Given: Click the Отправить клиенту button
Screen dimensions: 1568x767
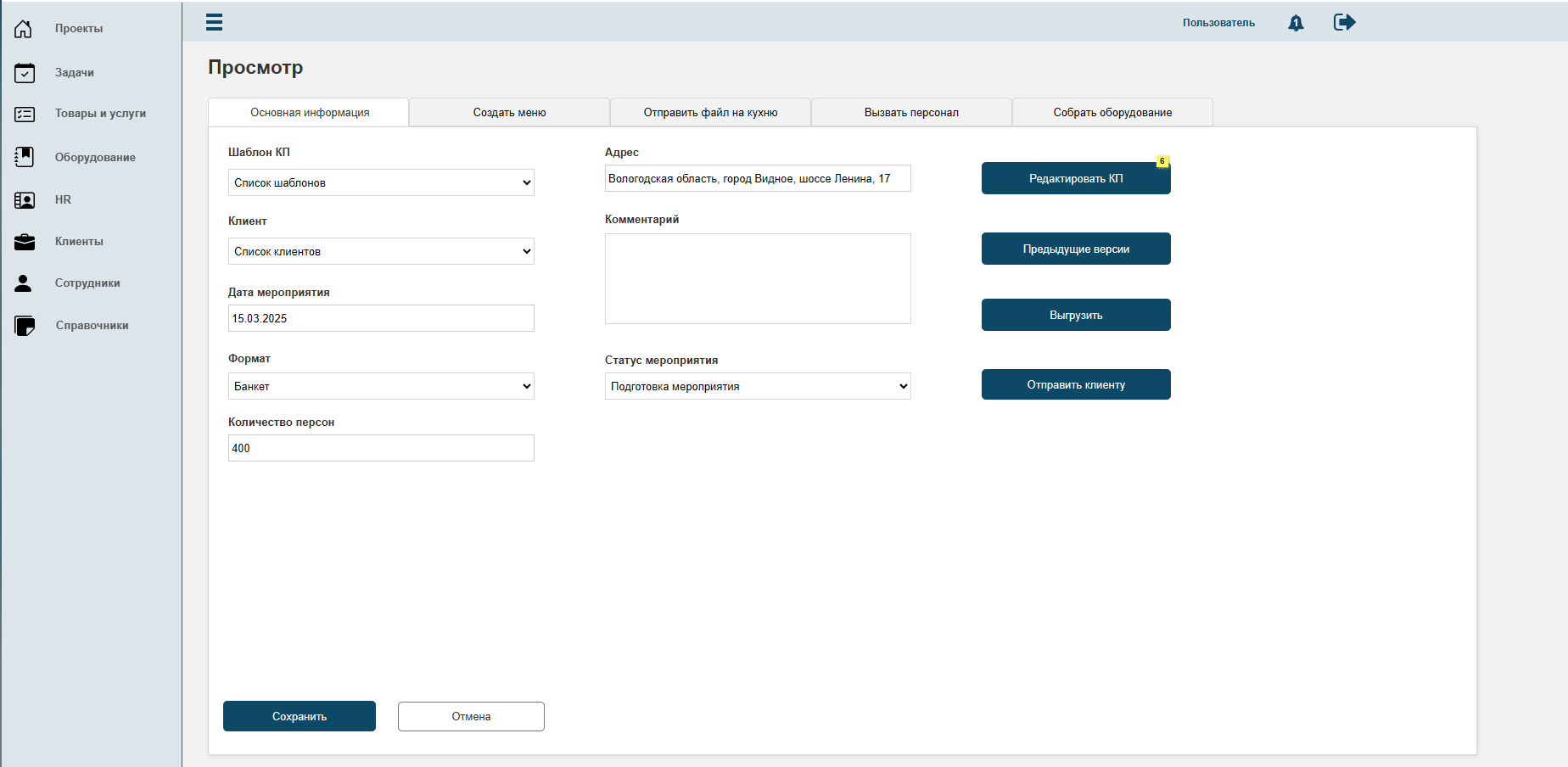Looking at the screenshot, I should pyautogui.click(x=1076, y=384).
